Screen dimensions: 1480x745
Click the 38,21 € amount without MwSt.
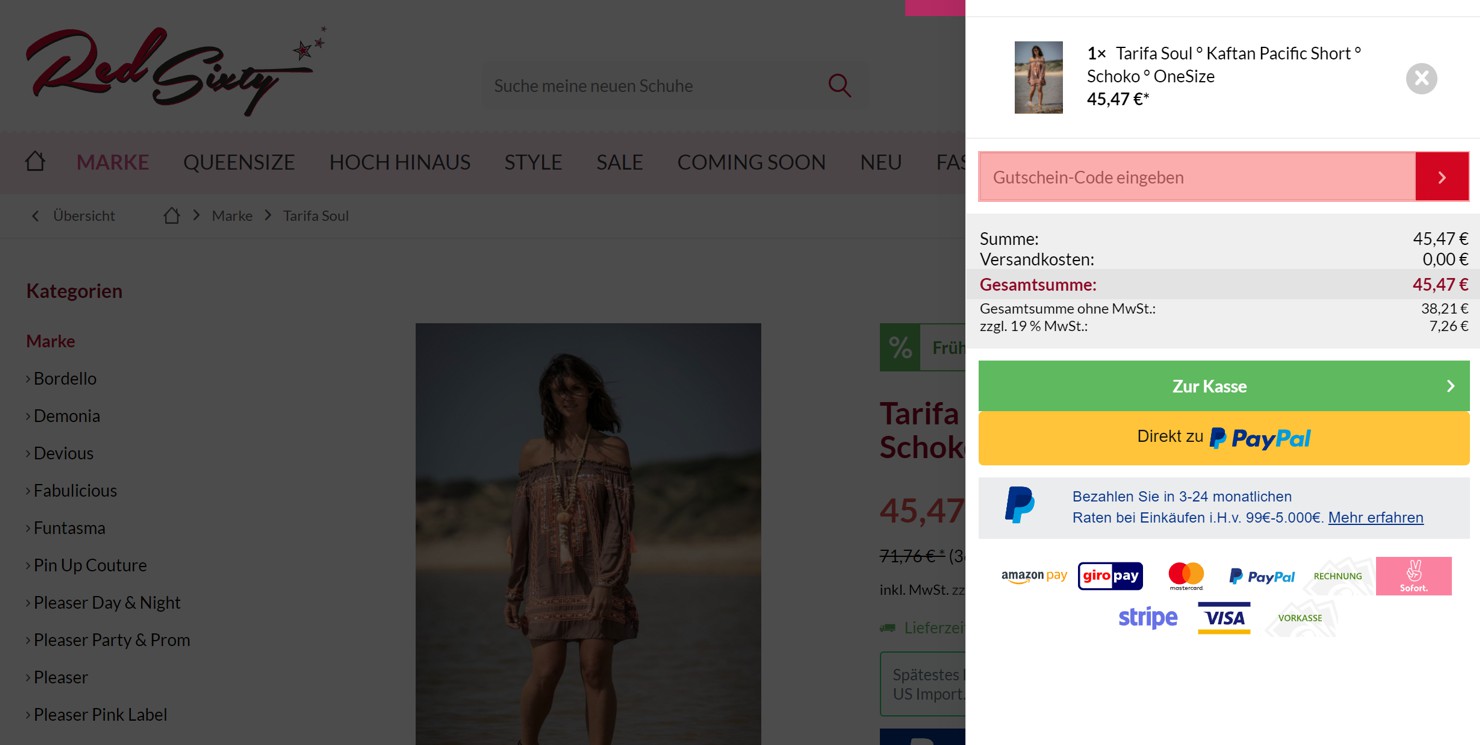click(1444, 309)
